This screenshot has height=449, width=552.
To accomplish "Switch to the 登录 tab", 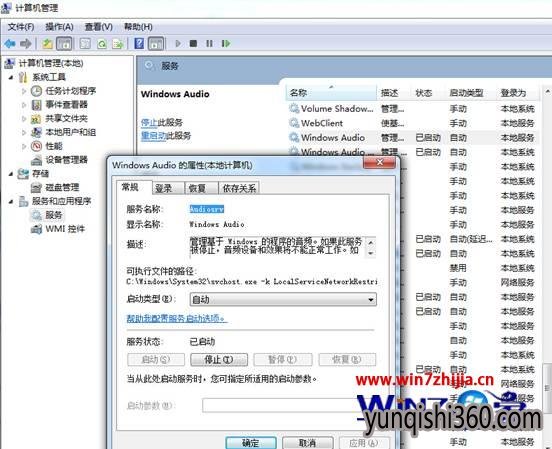I will click(x=164, y=188).
